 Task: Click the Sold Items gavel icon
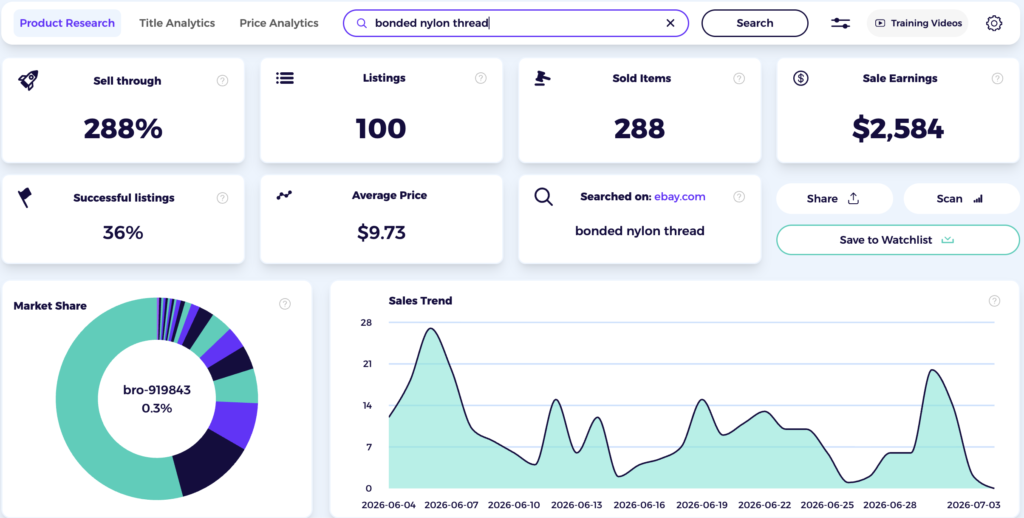click(542, 78)
